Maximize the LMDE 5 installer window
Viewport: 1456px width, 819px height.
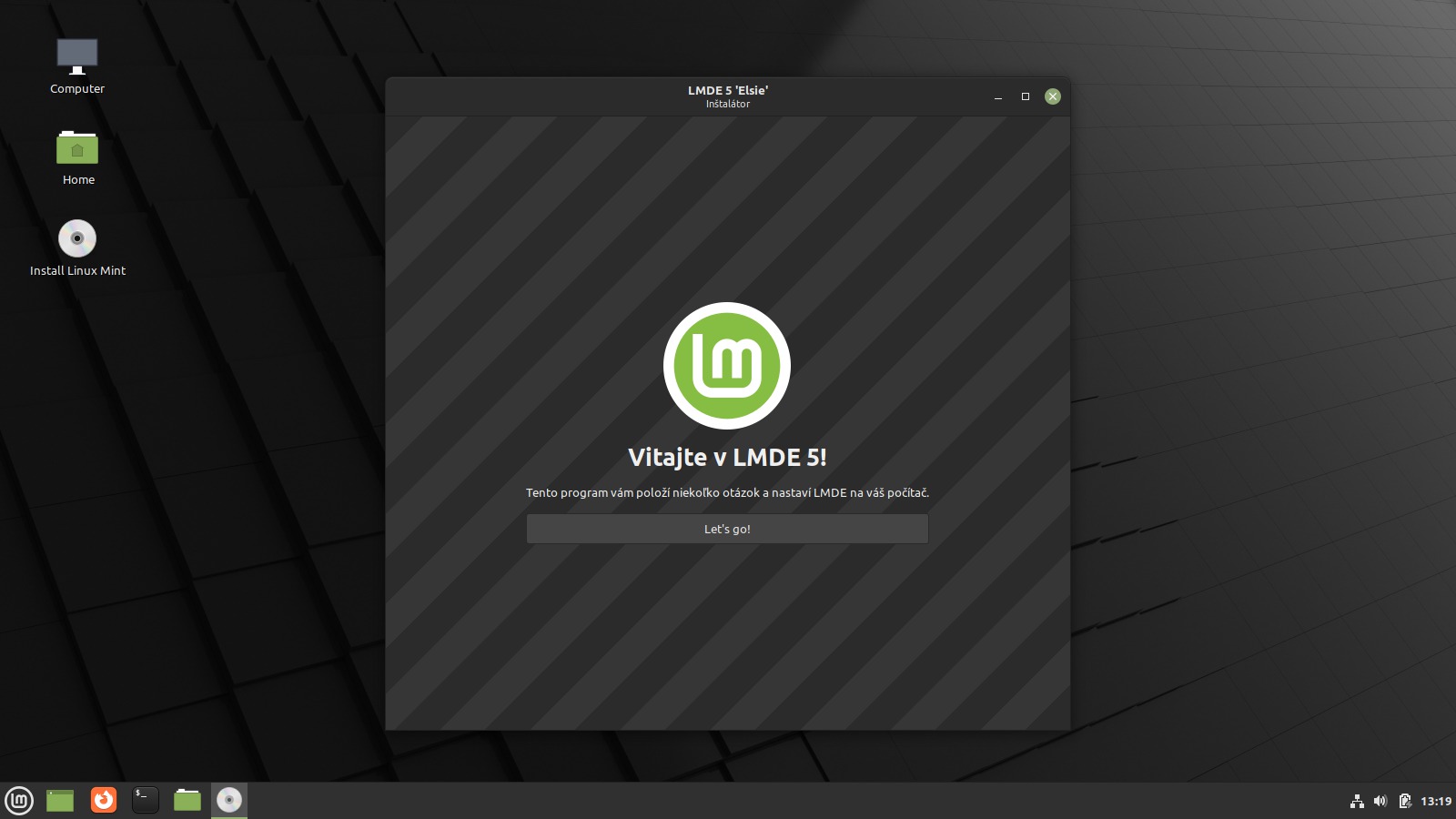click(x=1026, y=96)
